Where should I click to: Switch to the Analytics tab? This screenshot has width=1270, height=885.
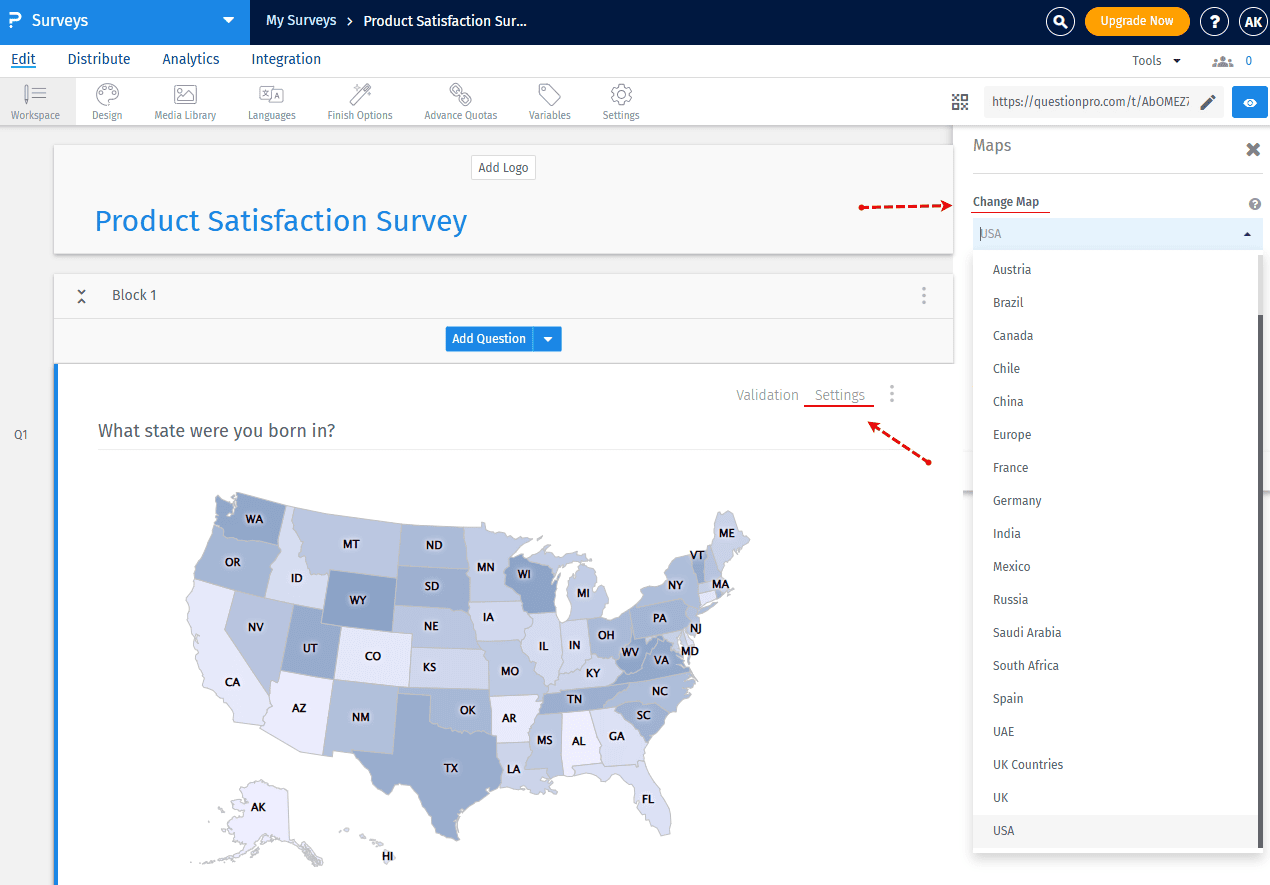click(x=190, y=59)
